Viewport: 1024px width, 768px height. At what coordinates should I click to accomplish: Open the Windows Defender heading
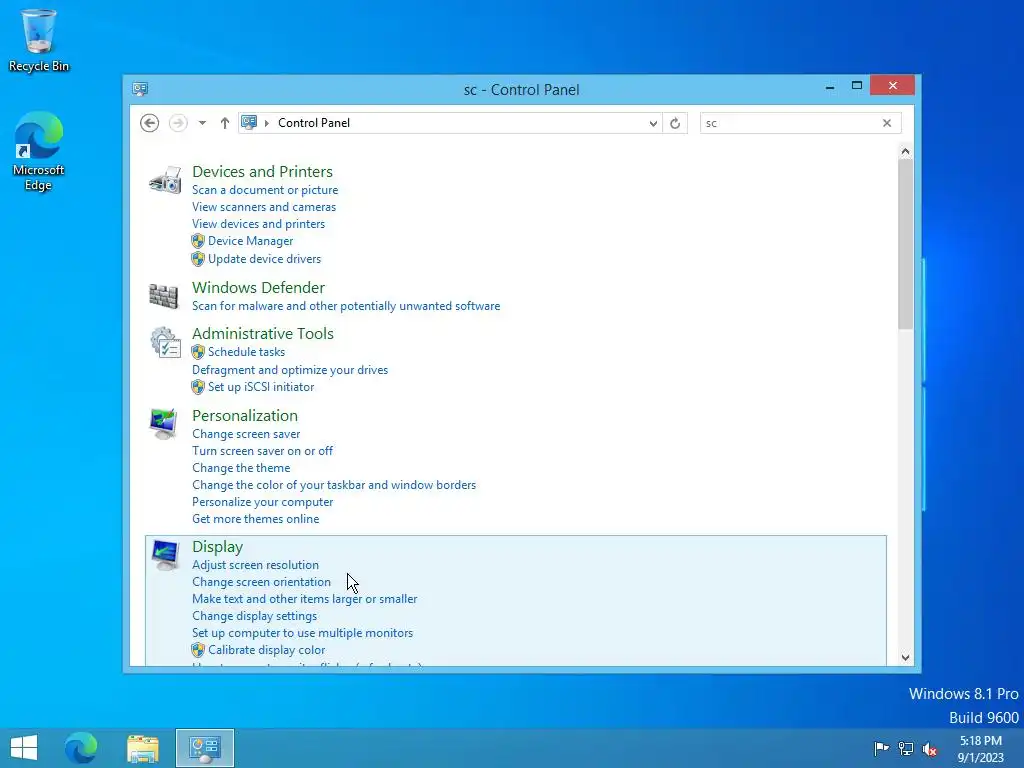click(x=259, y=287)
